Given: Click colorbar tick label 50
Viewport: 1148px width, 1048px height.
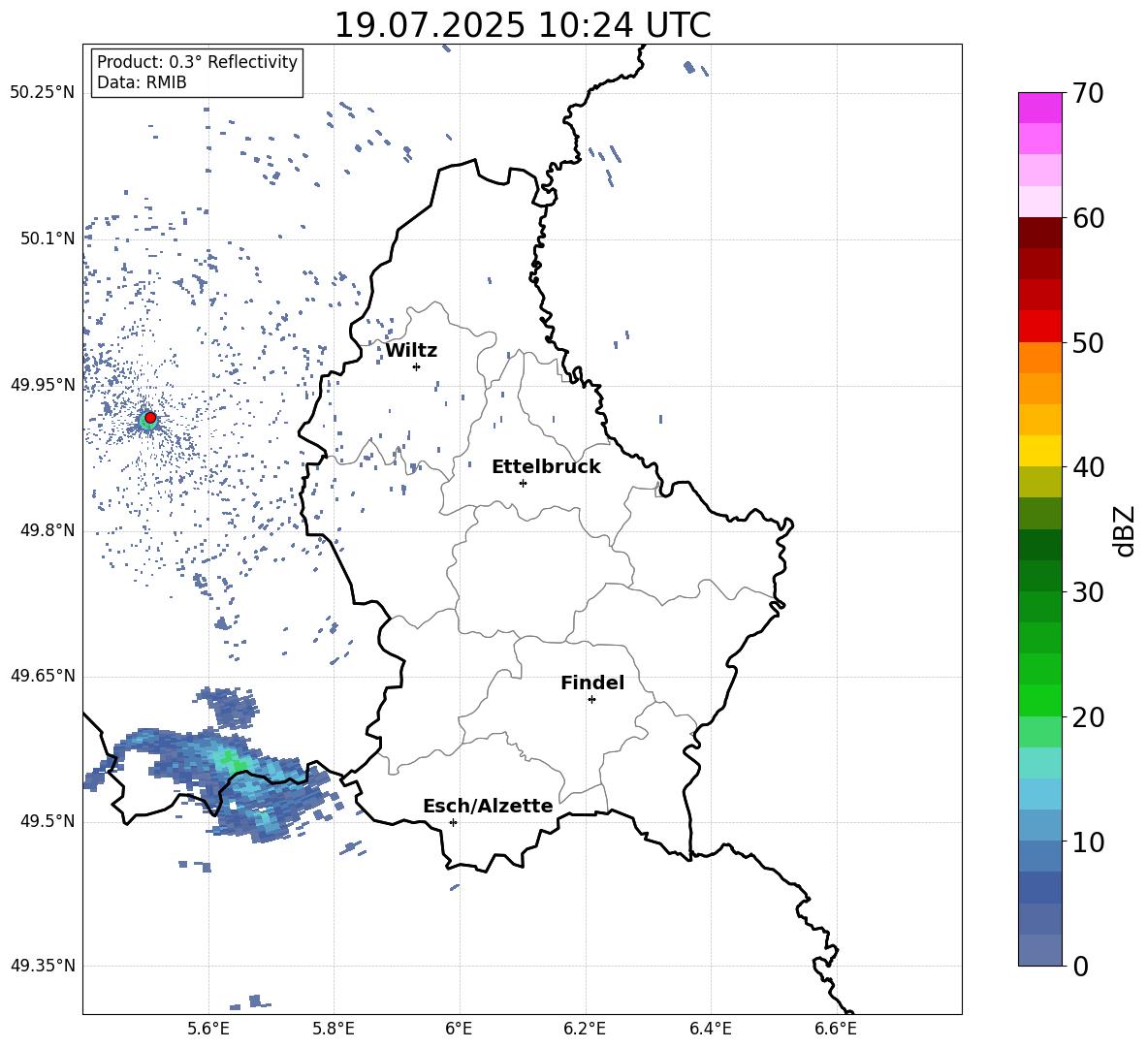Looking at the screenshot, I should 1088,343.
